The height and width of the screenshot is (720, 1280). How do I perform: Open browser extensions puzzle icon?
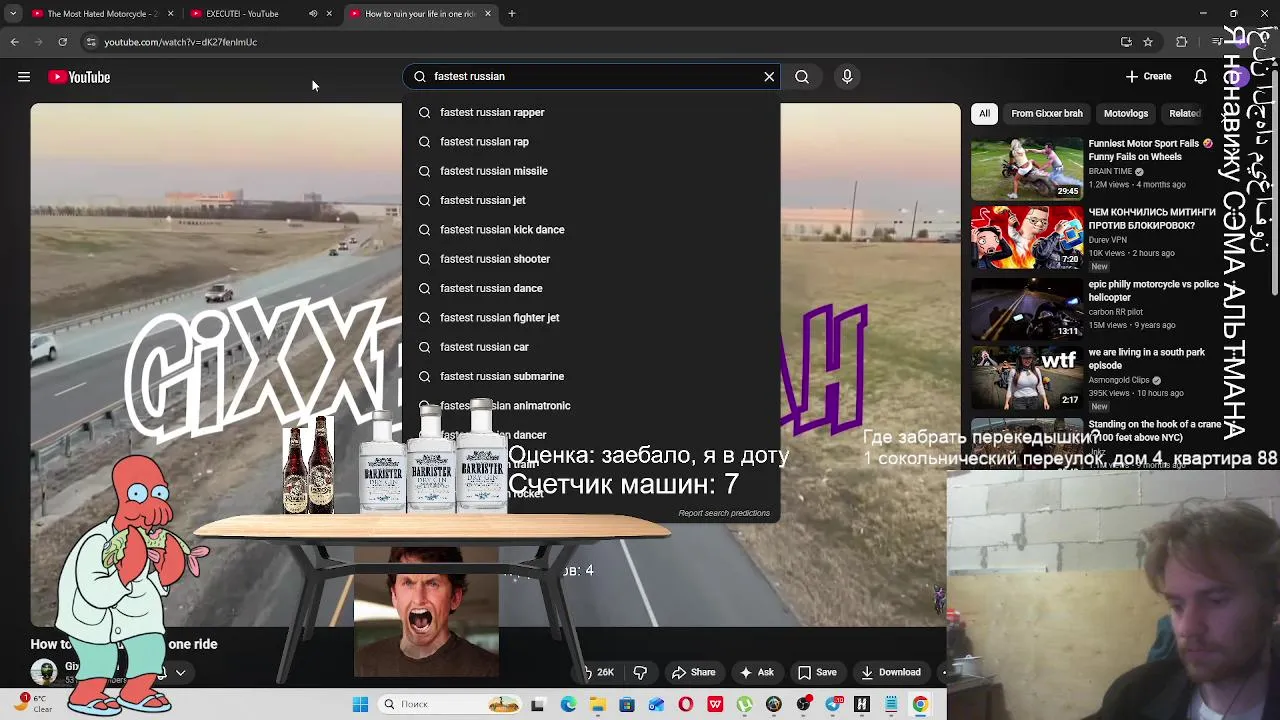coord(1182,42)
